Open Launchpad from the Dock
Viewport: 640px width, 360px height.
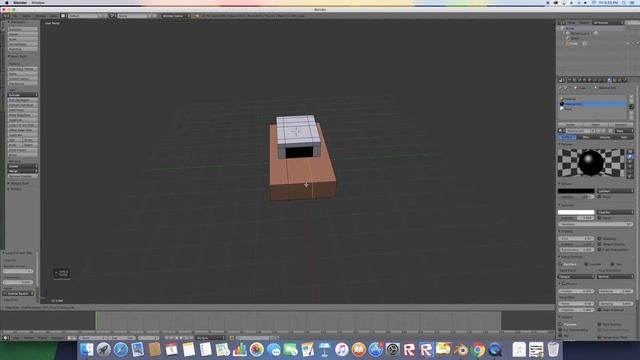[x=104, y=350]
